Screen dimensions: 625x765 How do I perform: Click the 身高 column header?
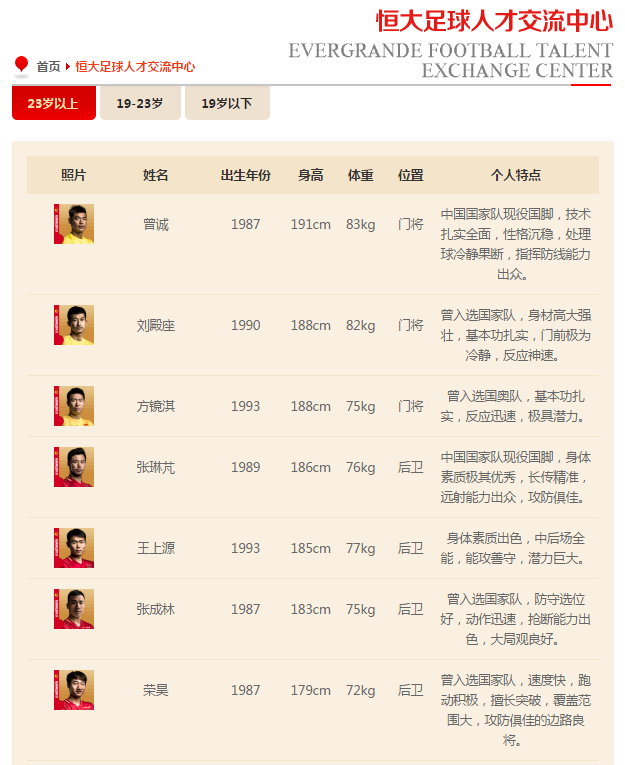pyautogui.click(x=311, y=175)
